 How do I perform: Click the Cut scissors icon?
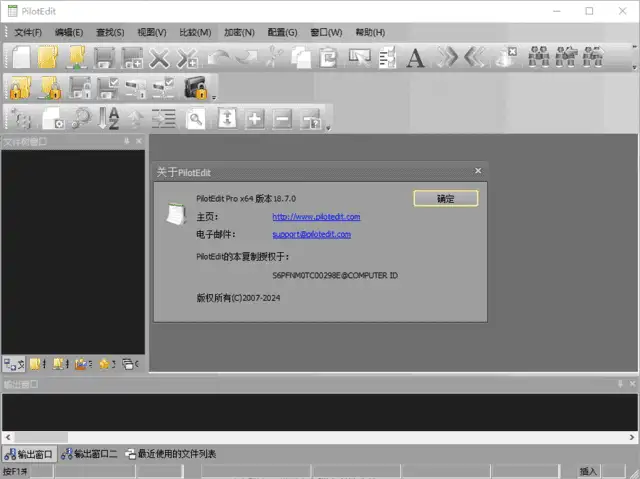pyautogui.click(x=274, y=56)
